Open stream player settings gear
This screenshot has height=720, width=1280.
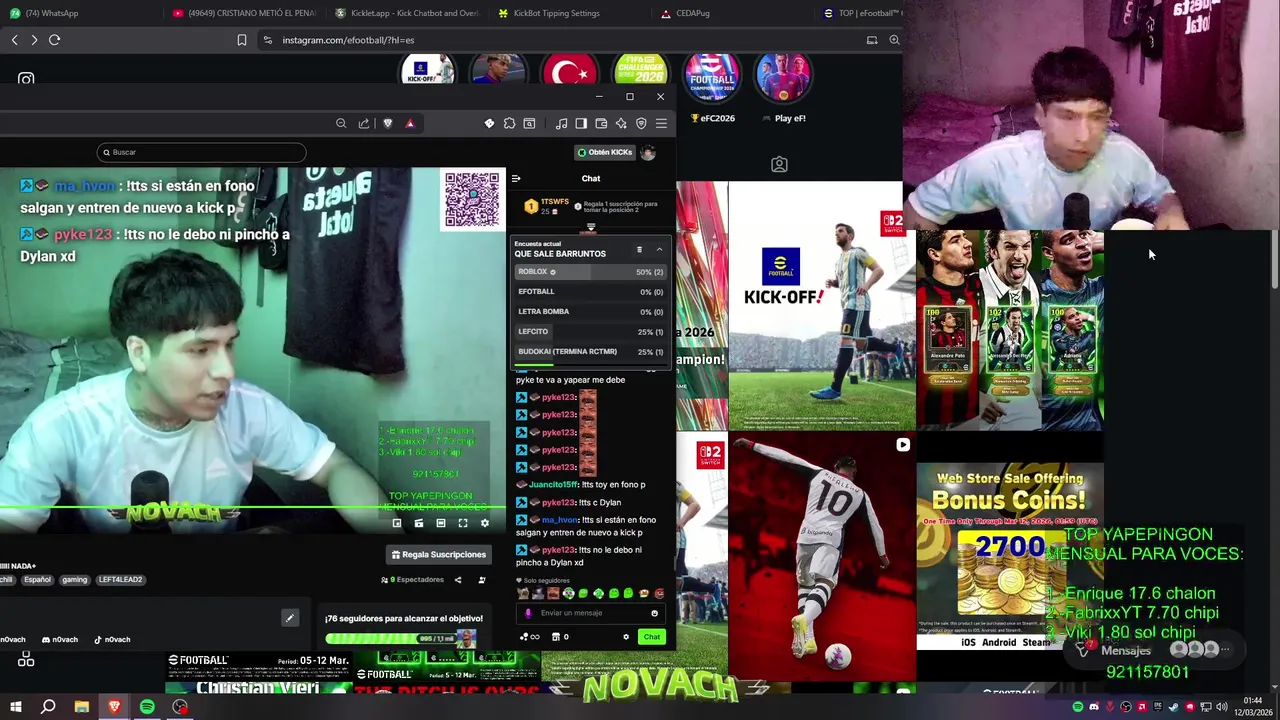click(x=485, y=523)
